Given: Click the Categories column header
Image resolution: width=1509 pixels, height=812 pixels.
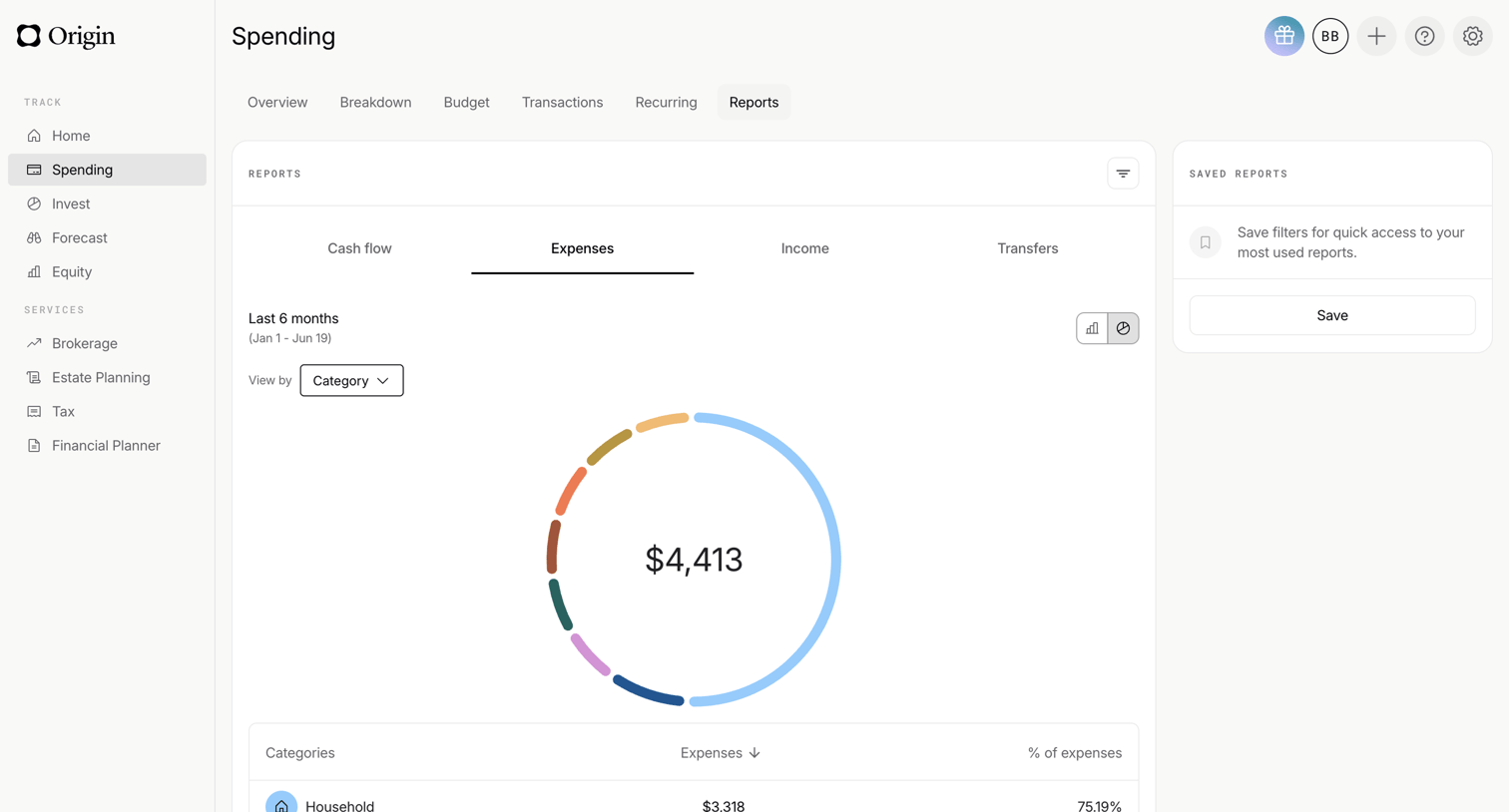Looking at the screenshot, I should (300, 753).
